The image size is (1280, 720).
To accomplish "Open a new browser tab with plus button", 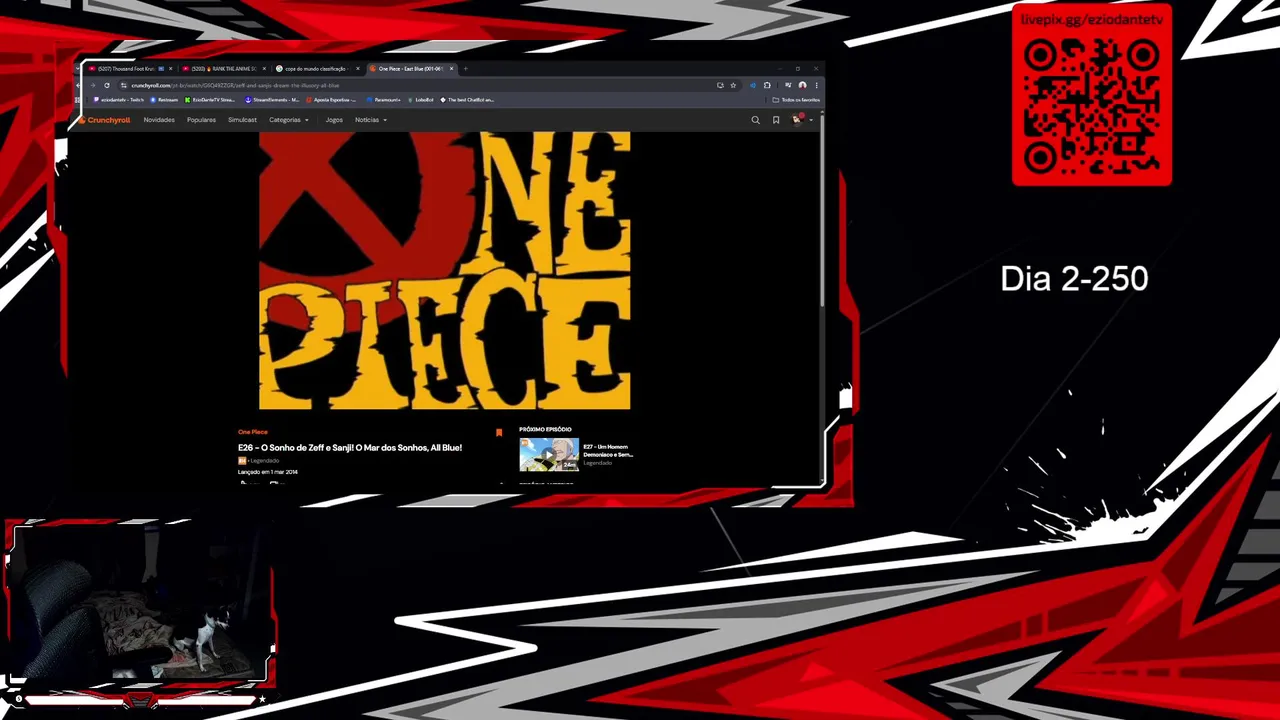I will [465, 69].
